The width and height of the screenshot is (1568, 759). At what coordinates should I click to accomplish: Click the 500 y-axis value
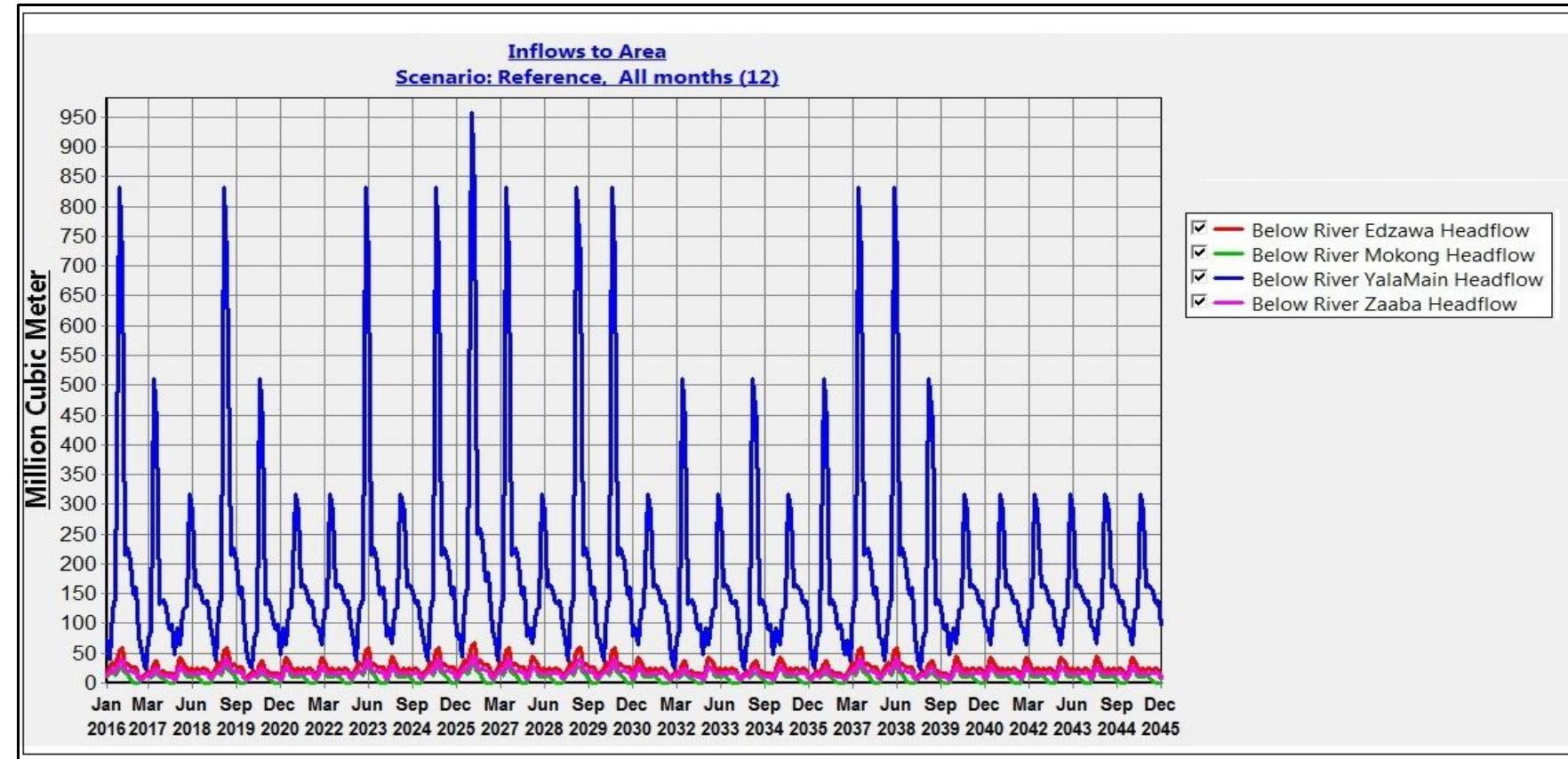(79, 385)
